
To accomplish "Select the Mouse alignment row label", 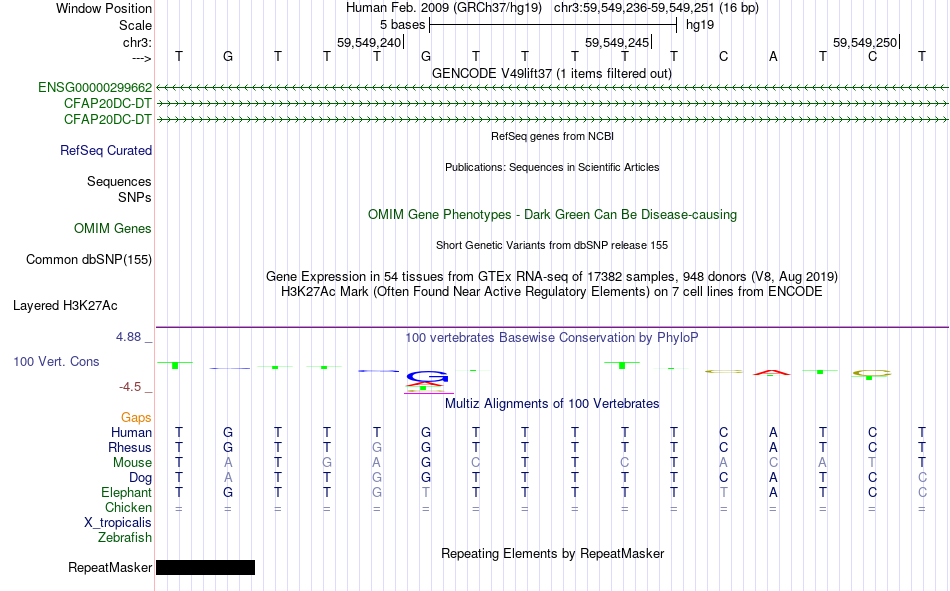I will click(133, 462).
